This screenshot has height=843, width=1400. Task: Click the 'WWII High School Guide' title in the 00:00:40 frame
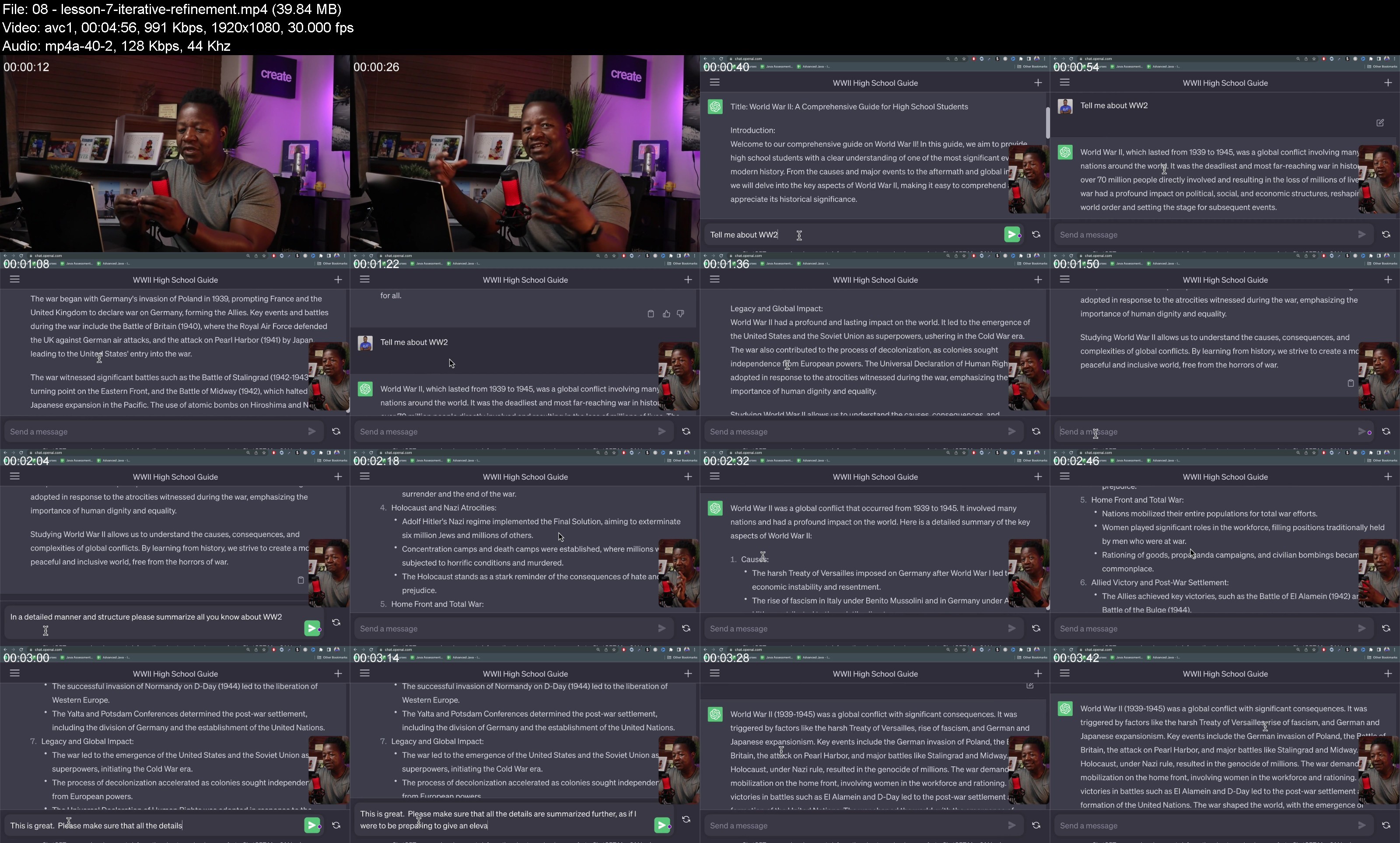click(x=875, y=83)
